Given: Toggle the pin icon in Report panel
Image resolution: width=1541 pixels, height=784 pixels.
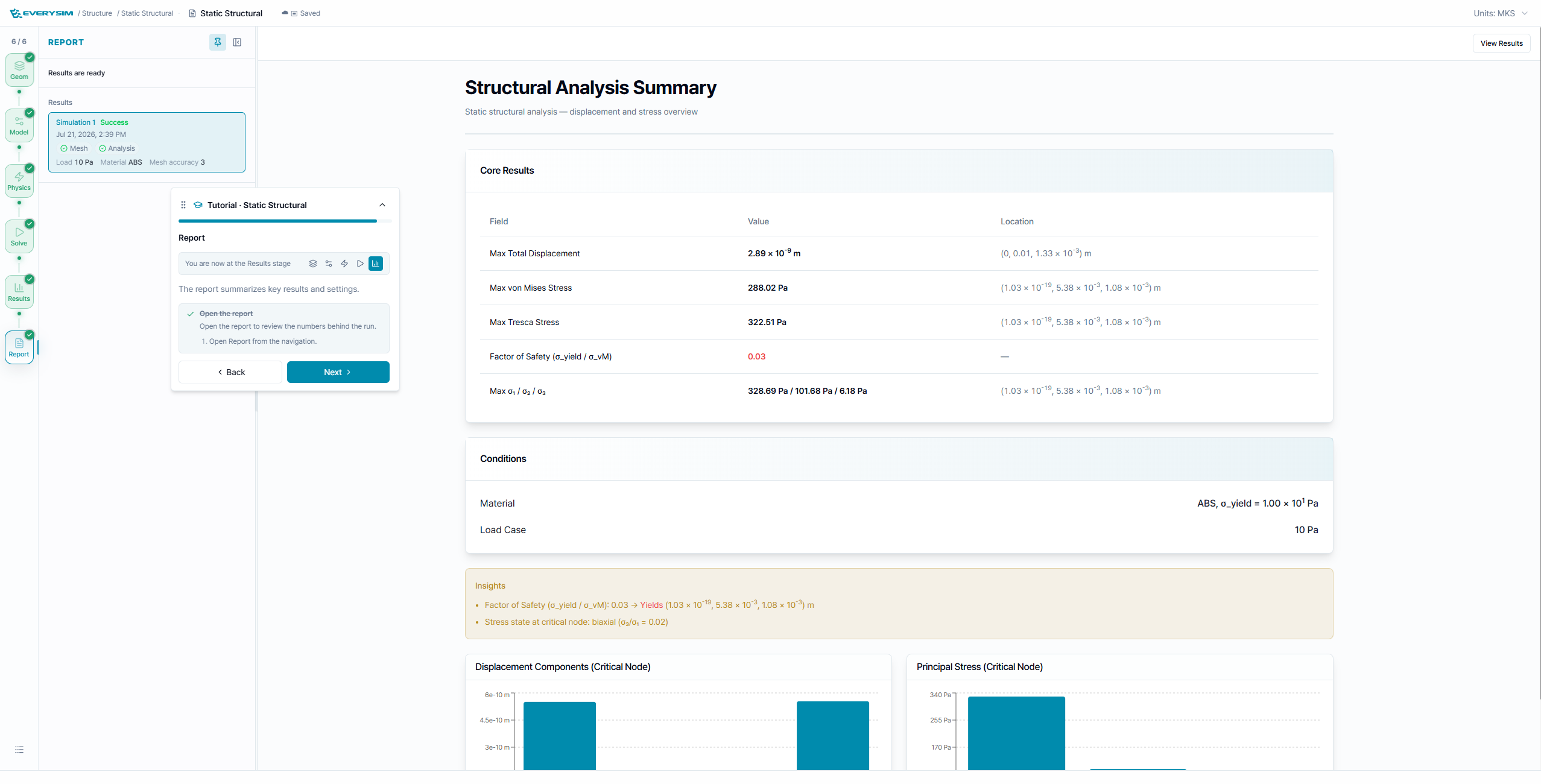Looking at the screenshot, I should pos(218,42).
